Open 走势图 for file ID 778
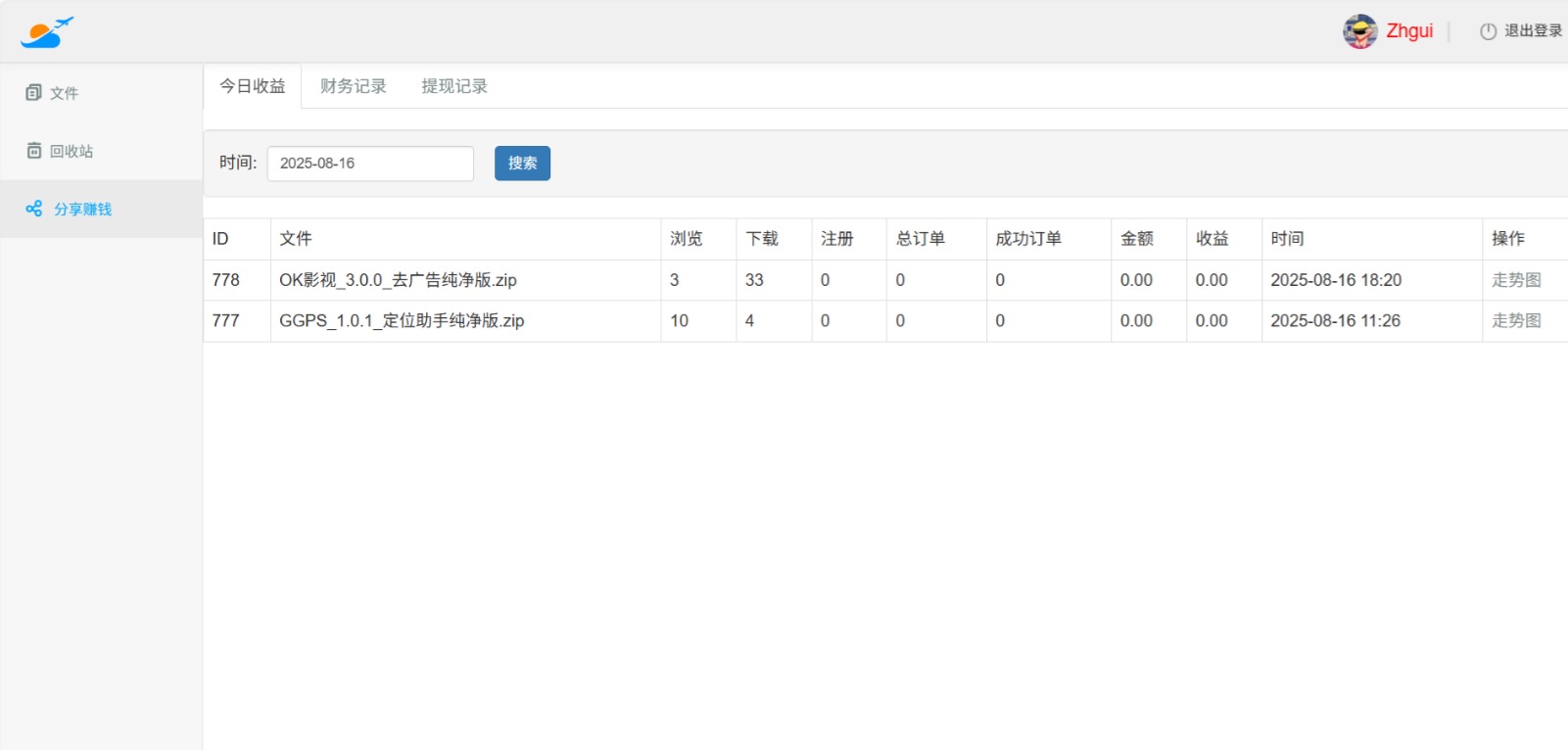 pos(1516,280)
